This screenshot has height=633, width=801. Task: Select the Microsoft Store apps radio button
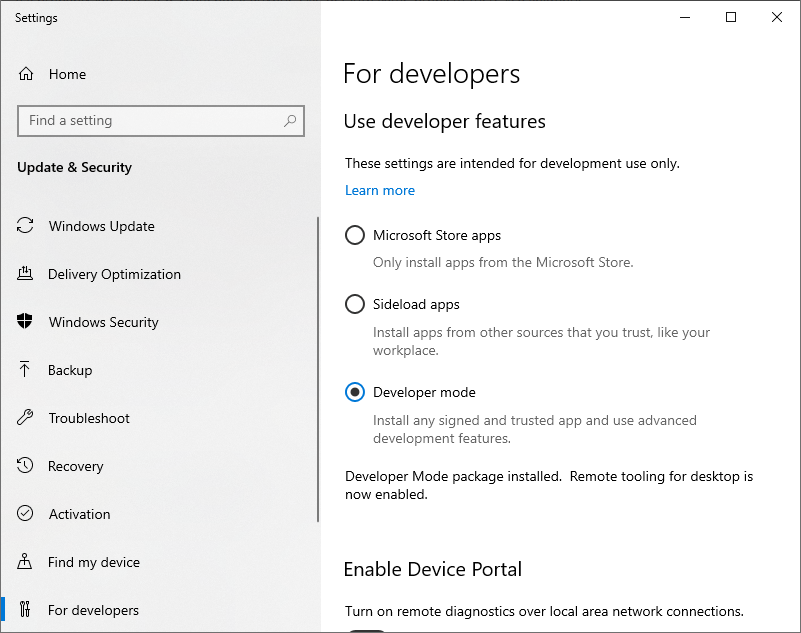(x=355, y=235)
